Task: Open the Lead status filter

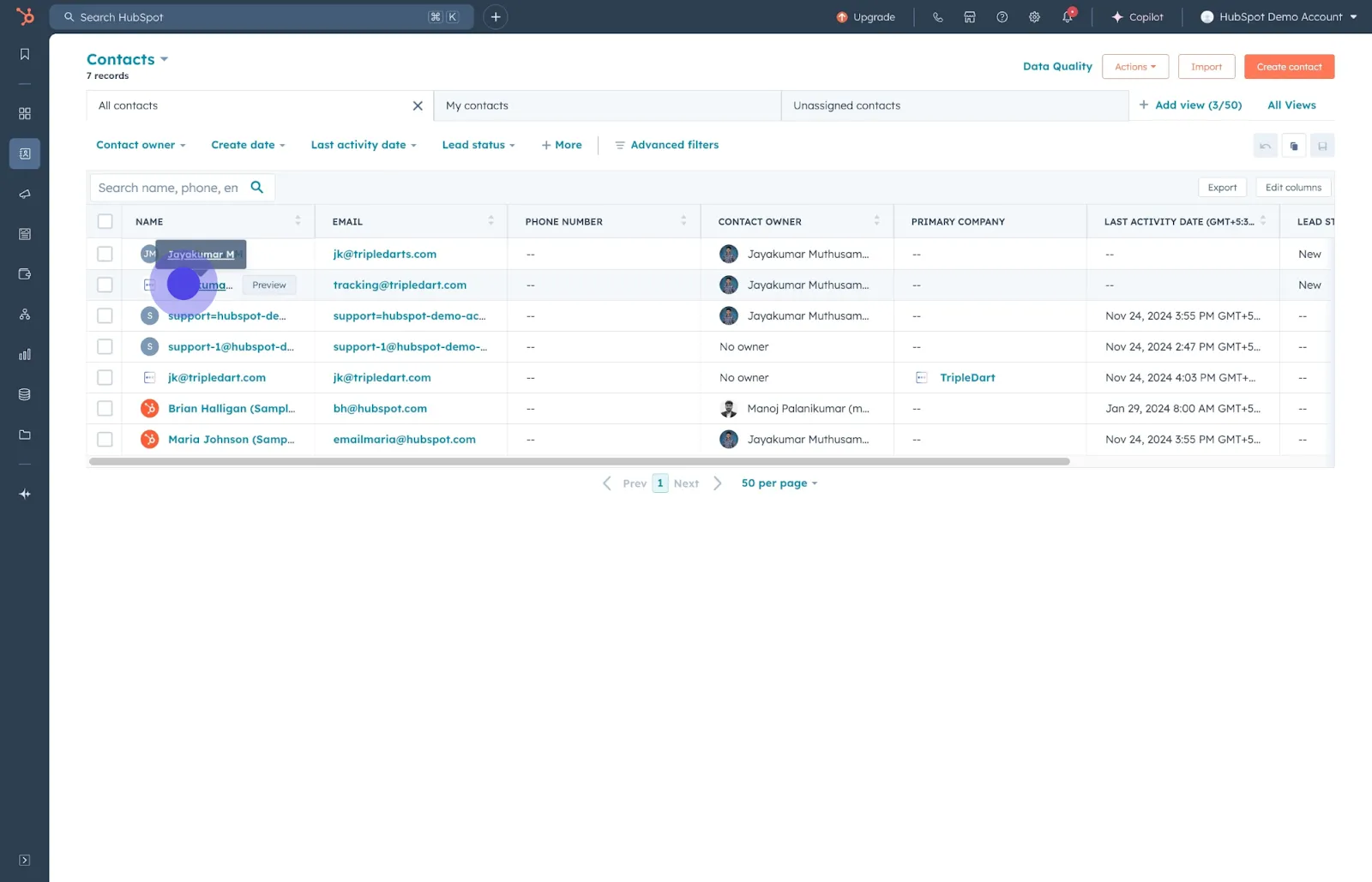Action: [478, 145]
